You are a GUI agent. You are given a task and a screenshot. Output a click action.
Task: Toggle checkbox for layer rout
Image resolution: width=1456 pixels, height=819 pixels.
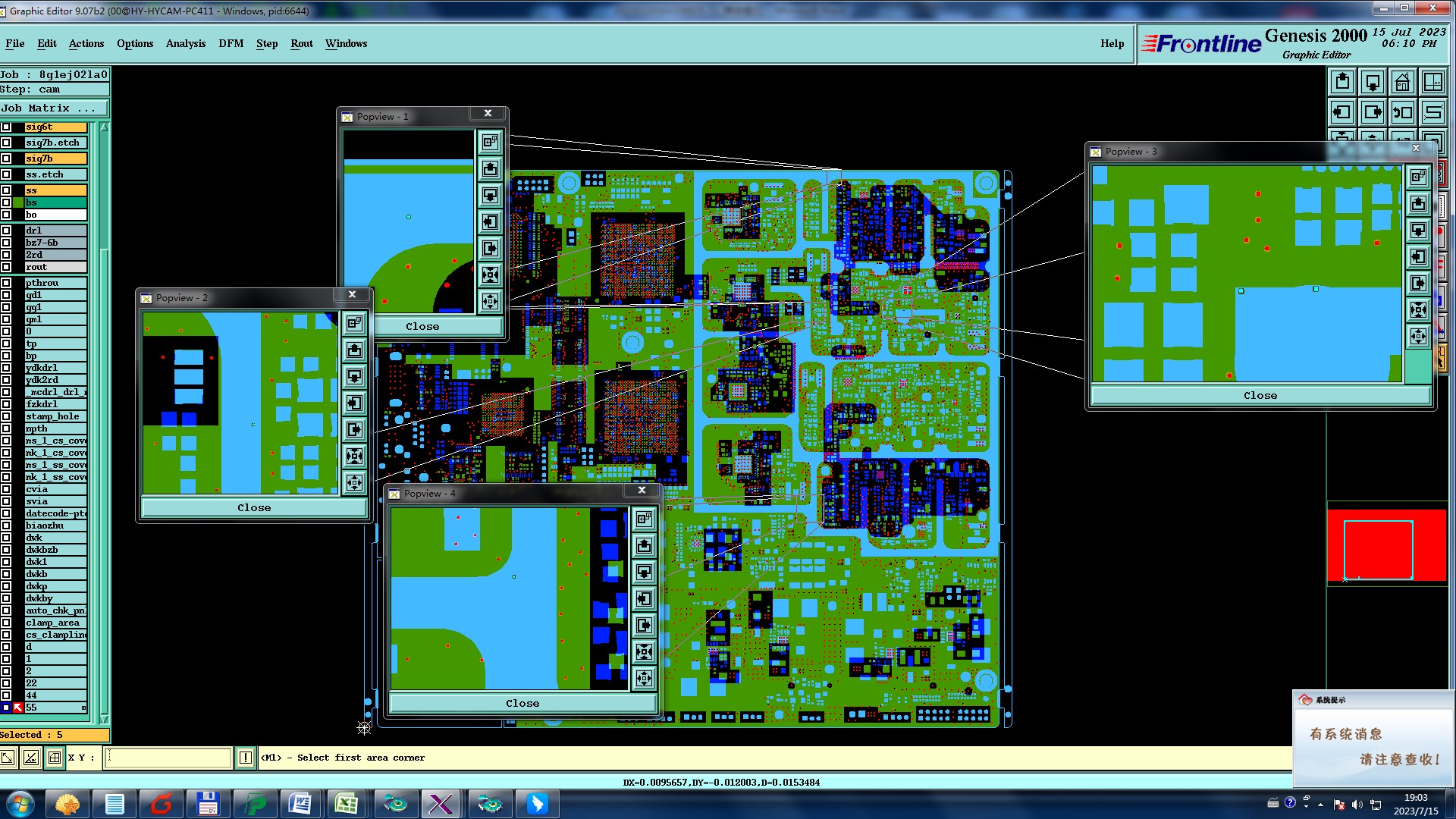tap(6, 267)
